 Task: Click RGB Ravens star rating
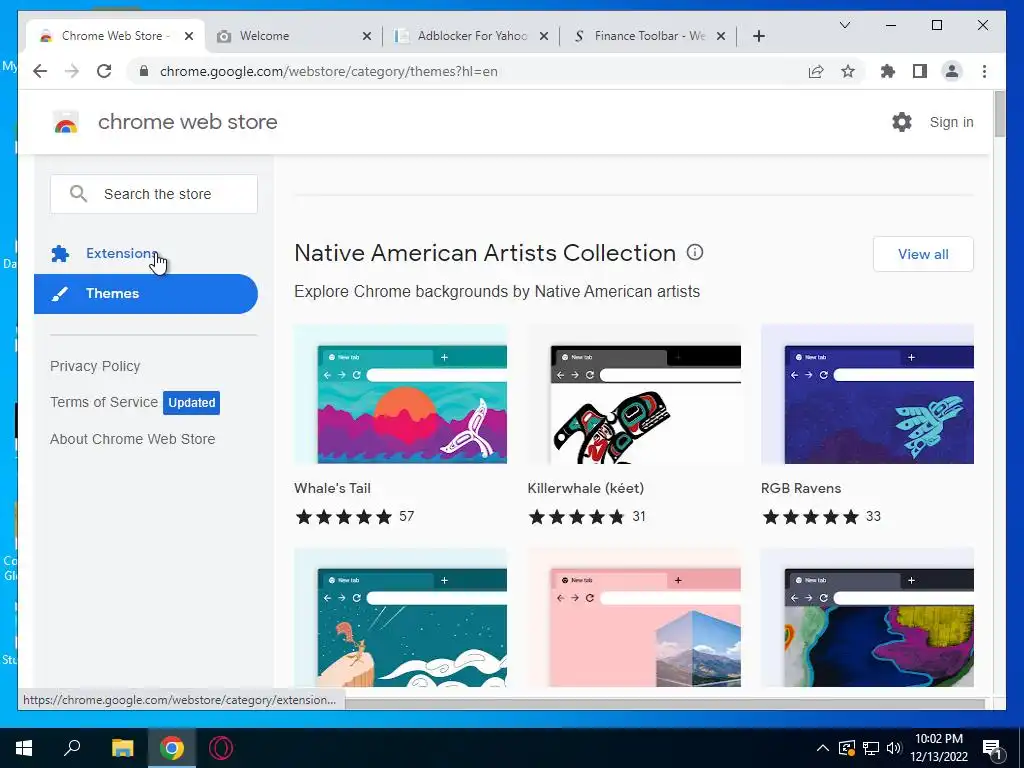click(x=810, y=517)
